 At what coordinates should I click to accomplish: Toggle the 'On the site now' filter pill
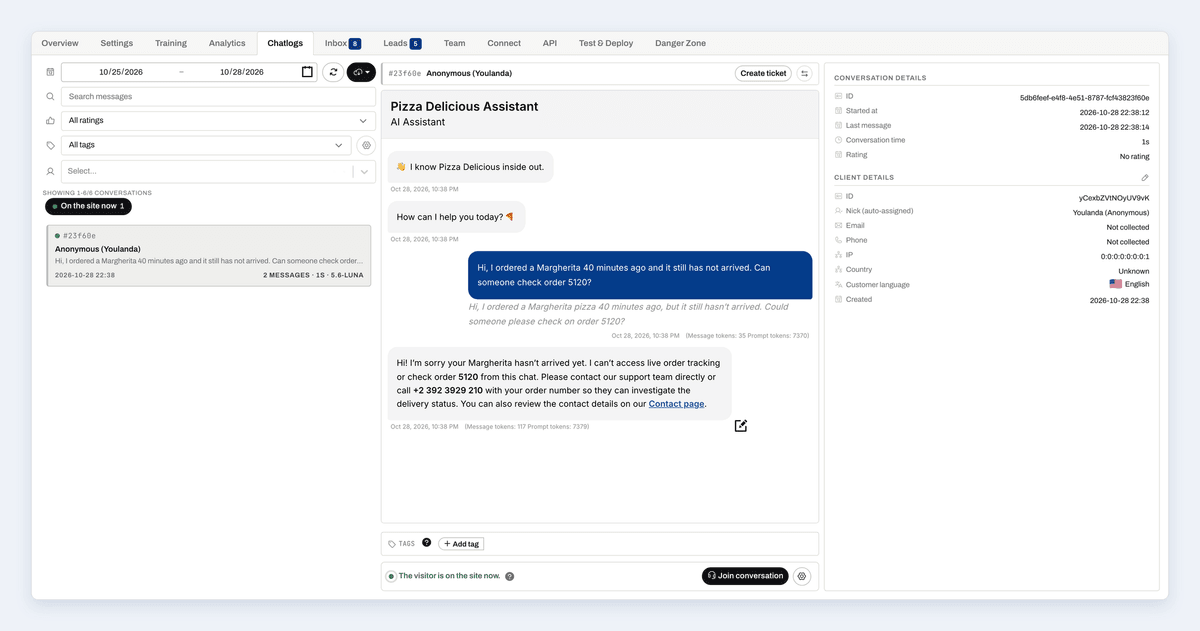click(x=88, y=206)
